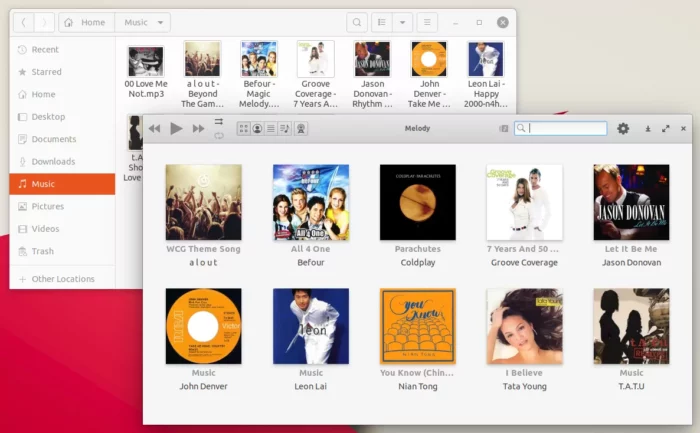Skip to next track in Melody

pyautogui.click(x=198, y=129)
